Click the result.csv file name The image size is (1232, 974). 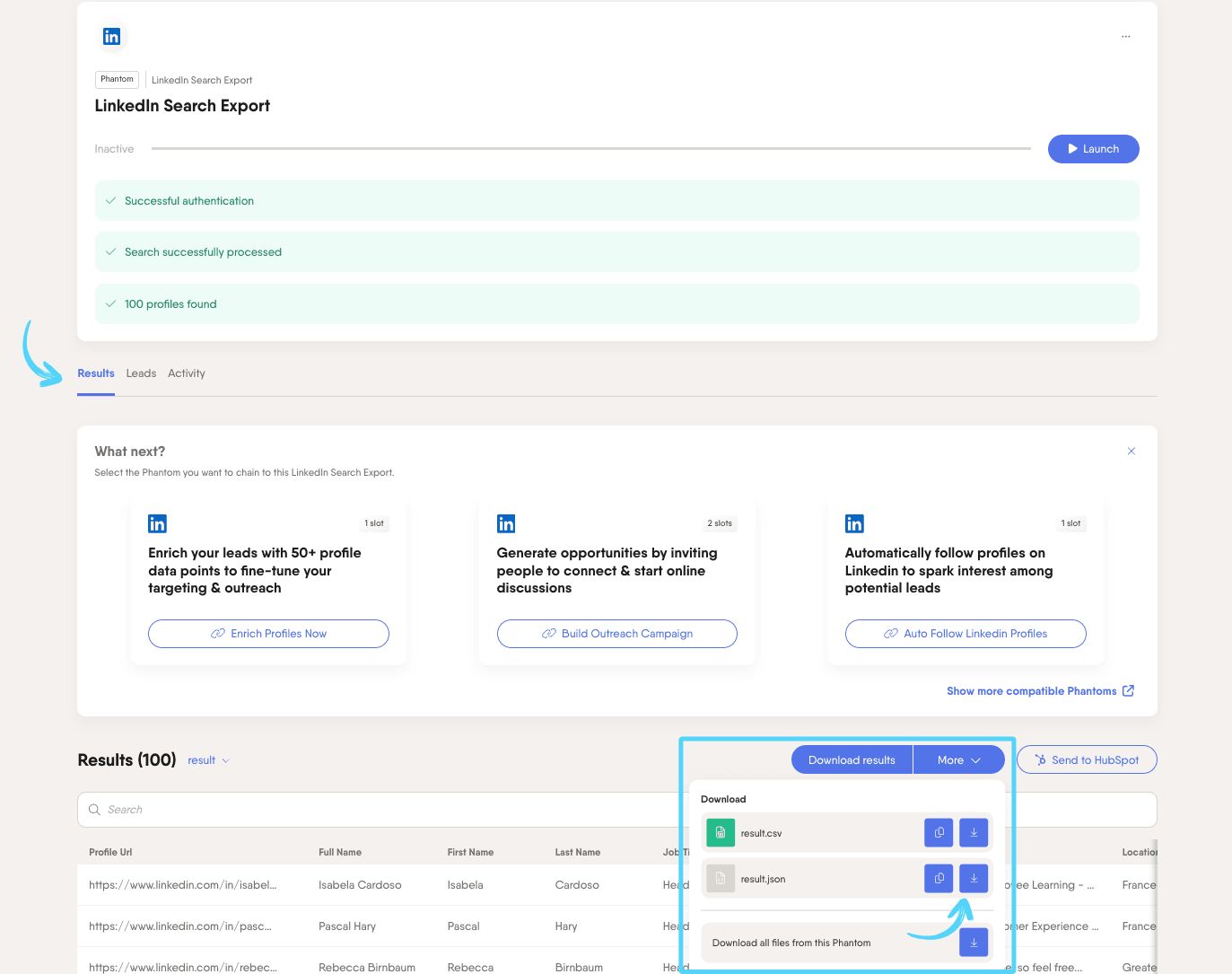click(761, 833)
